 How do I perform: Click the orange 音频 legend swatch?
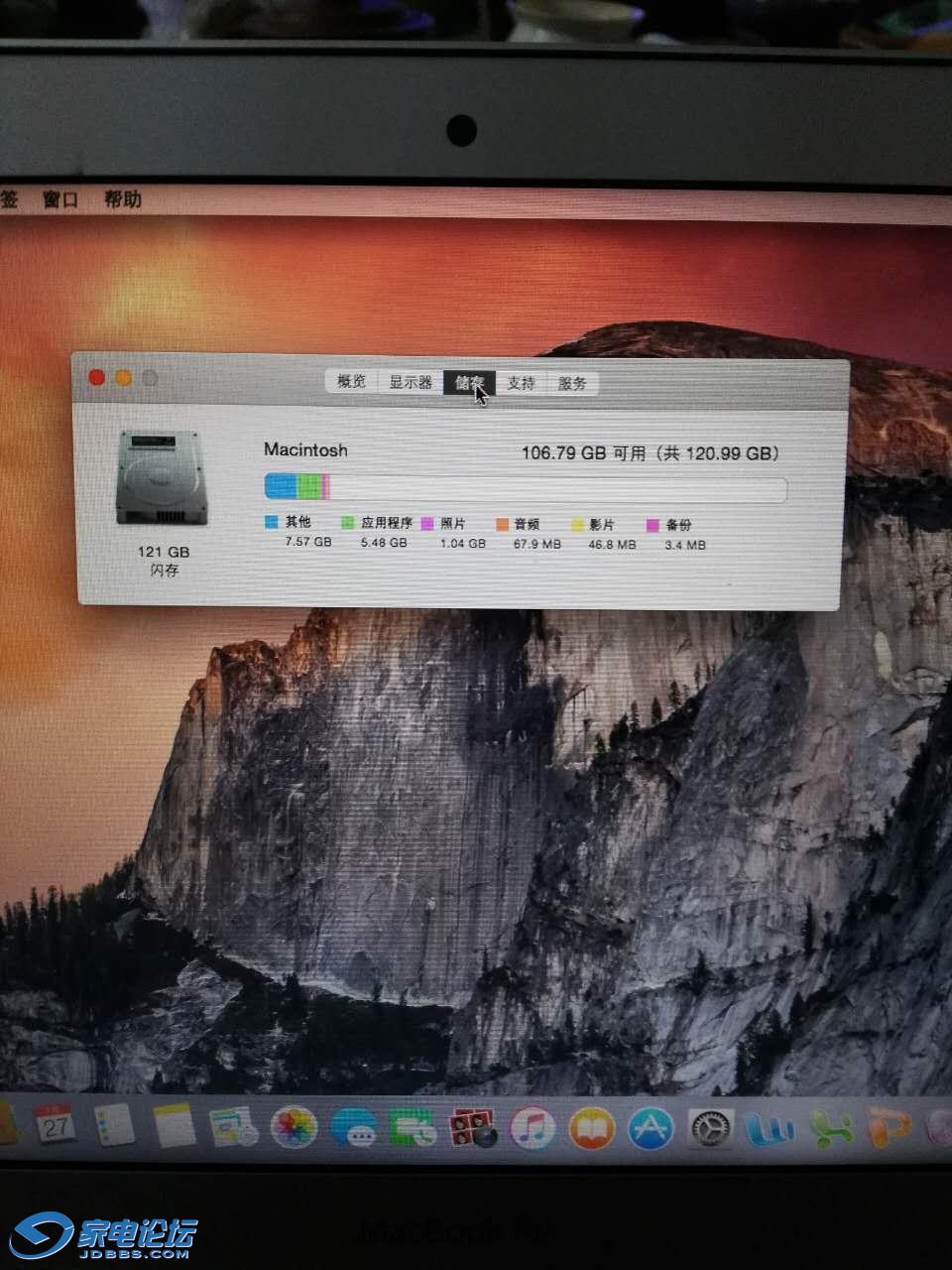point(502,525)
